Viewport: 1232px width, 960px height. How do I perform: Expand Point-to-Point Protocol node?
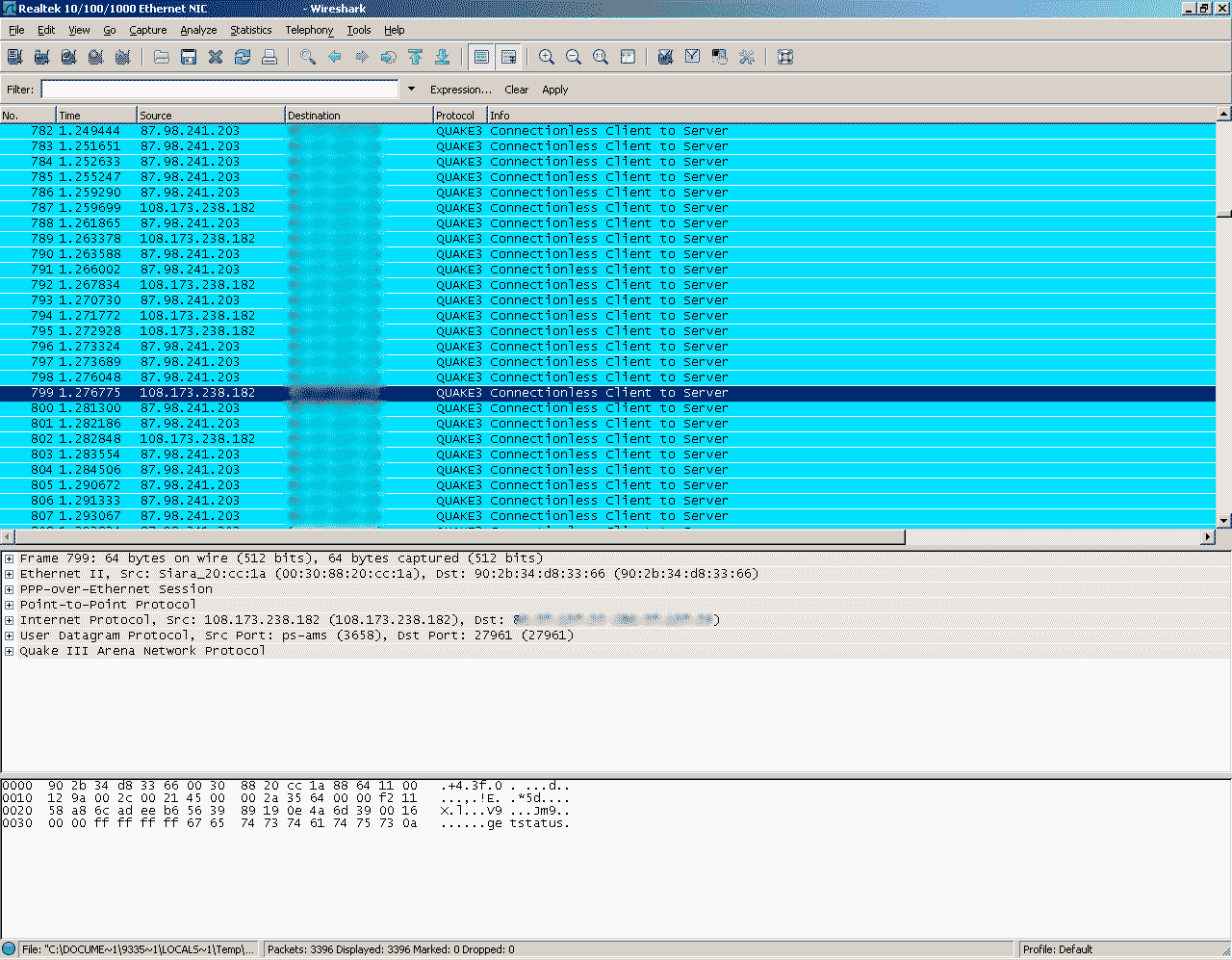(x=9, y=605)
